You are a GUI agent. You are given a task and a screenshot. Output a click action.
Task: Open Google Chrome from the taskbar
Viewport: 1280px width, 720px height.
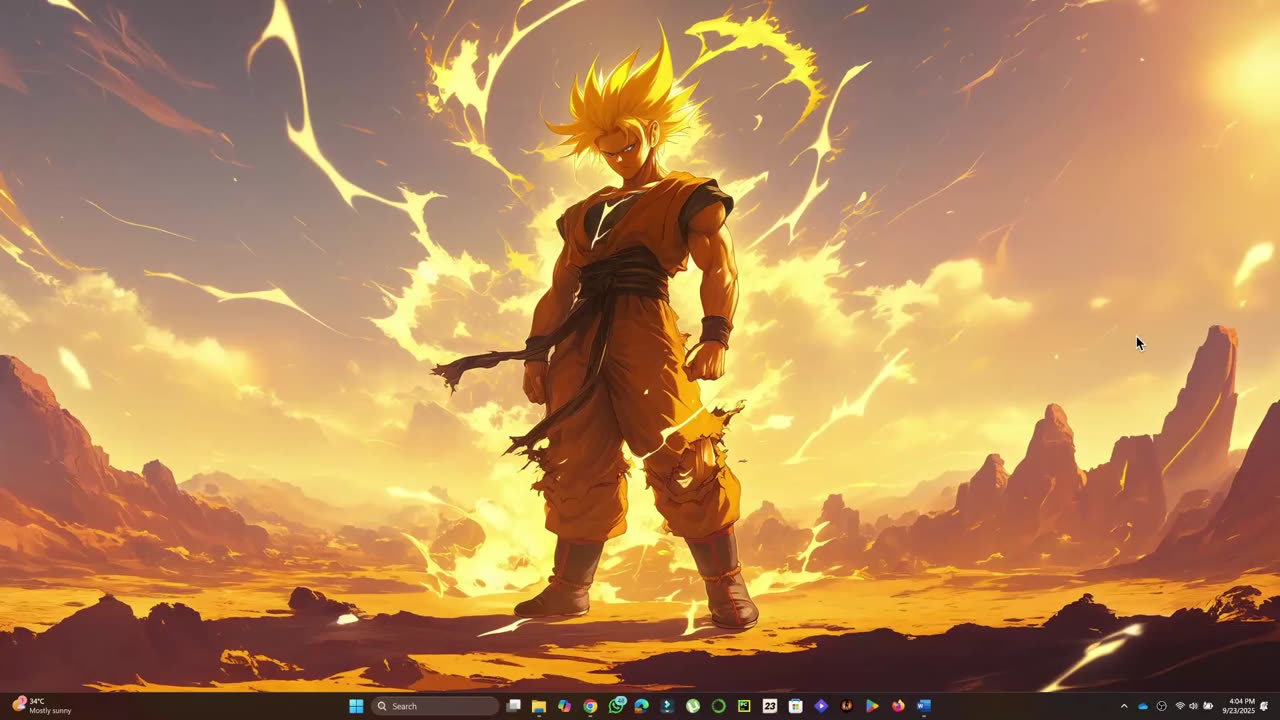(x=590, y=706)
